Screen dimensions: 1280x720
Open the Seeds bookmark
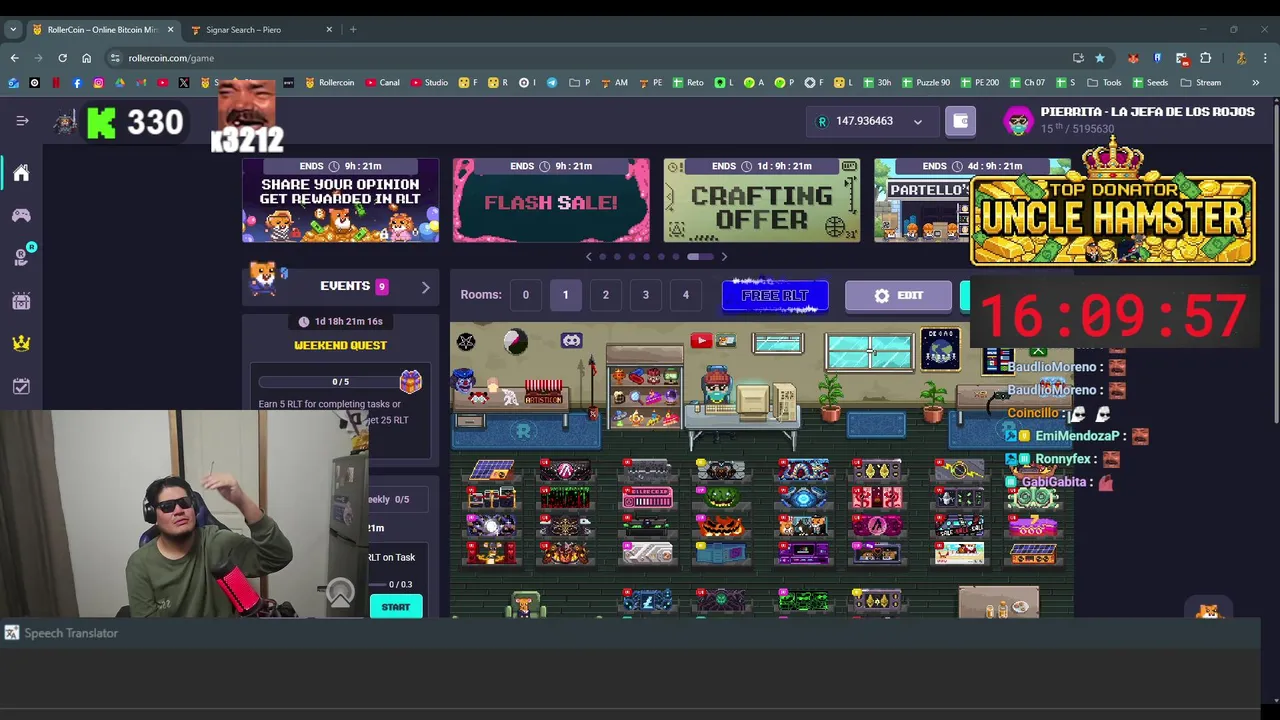click(x=1151, y=82)
